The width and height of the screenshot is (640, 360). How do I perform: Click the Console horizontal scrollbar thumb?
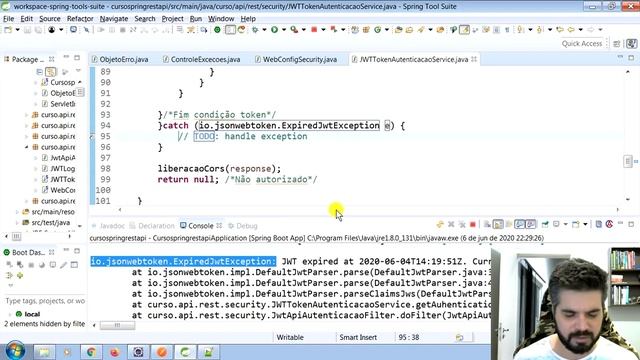117,325
